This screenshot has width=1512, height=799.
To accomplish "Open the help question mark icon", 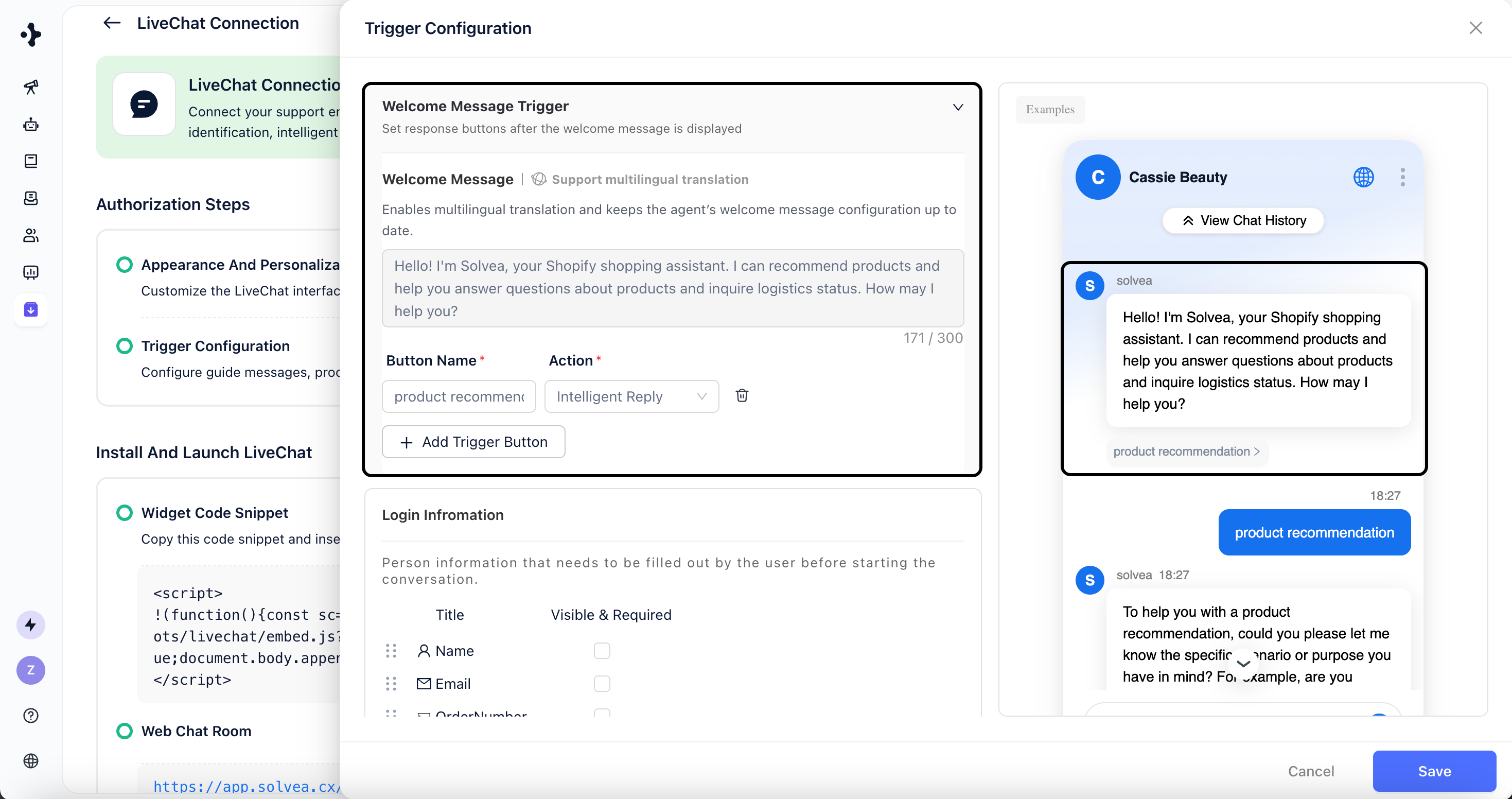I will [31, 715].
